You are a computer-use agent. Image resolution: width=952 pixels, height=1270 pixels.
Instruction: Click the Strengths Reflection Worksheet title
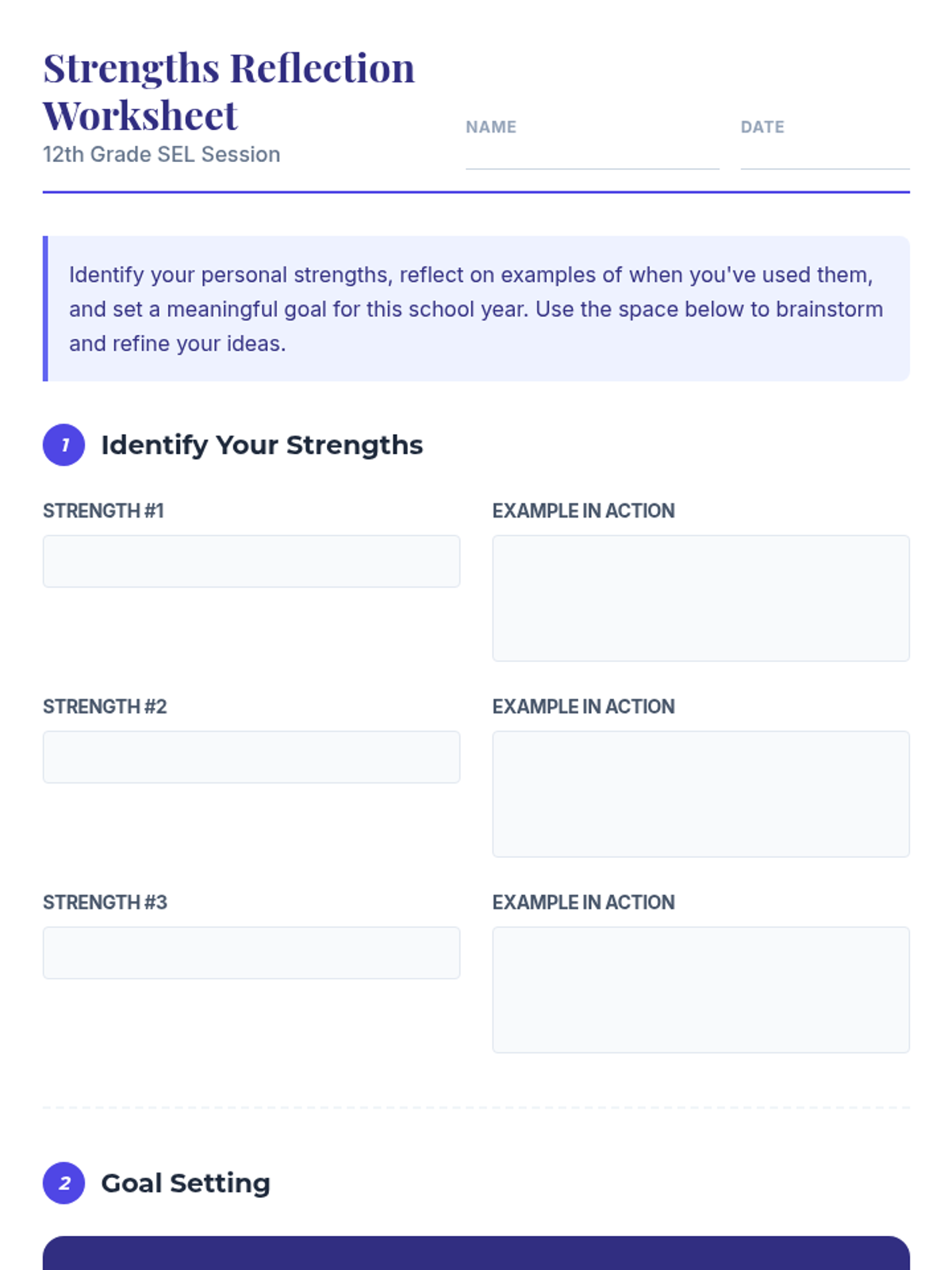[x=228, y=91]
